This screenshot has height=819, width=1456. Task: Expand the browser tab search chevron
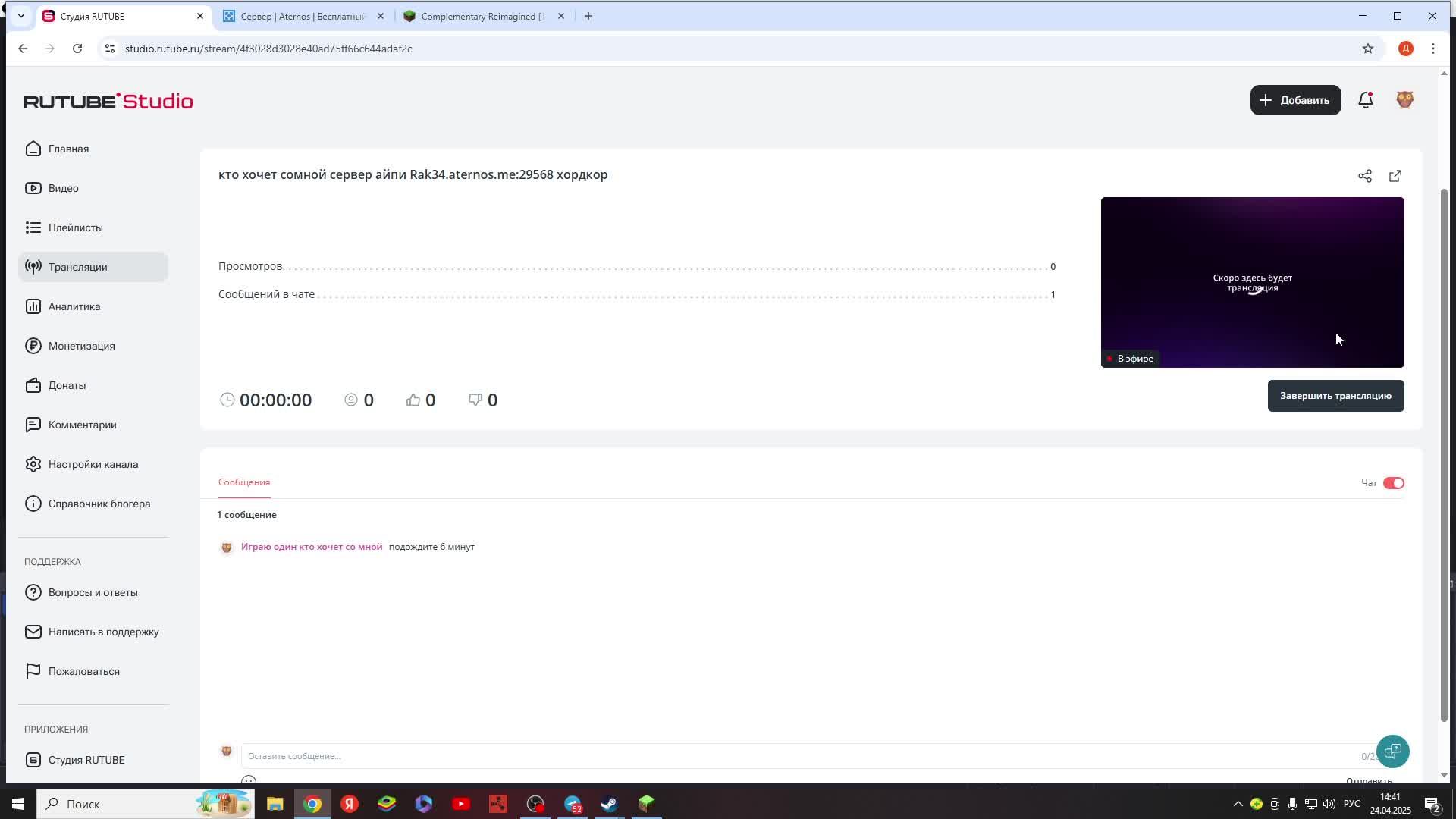click(21, 16)
